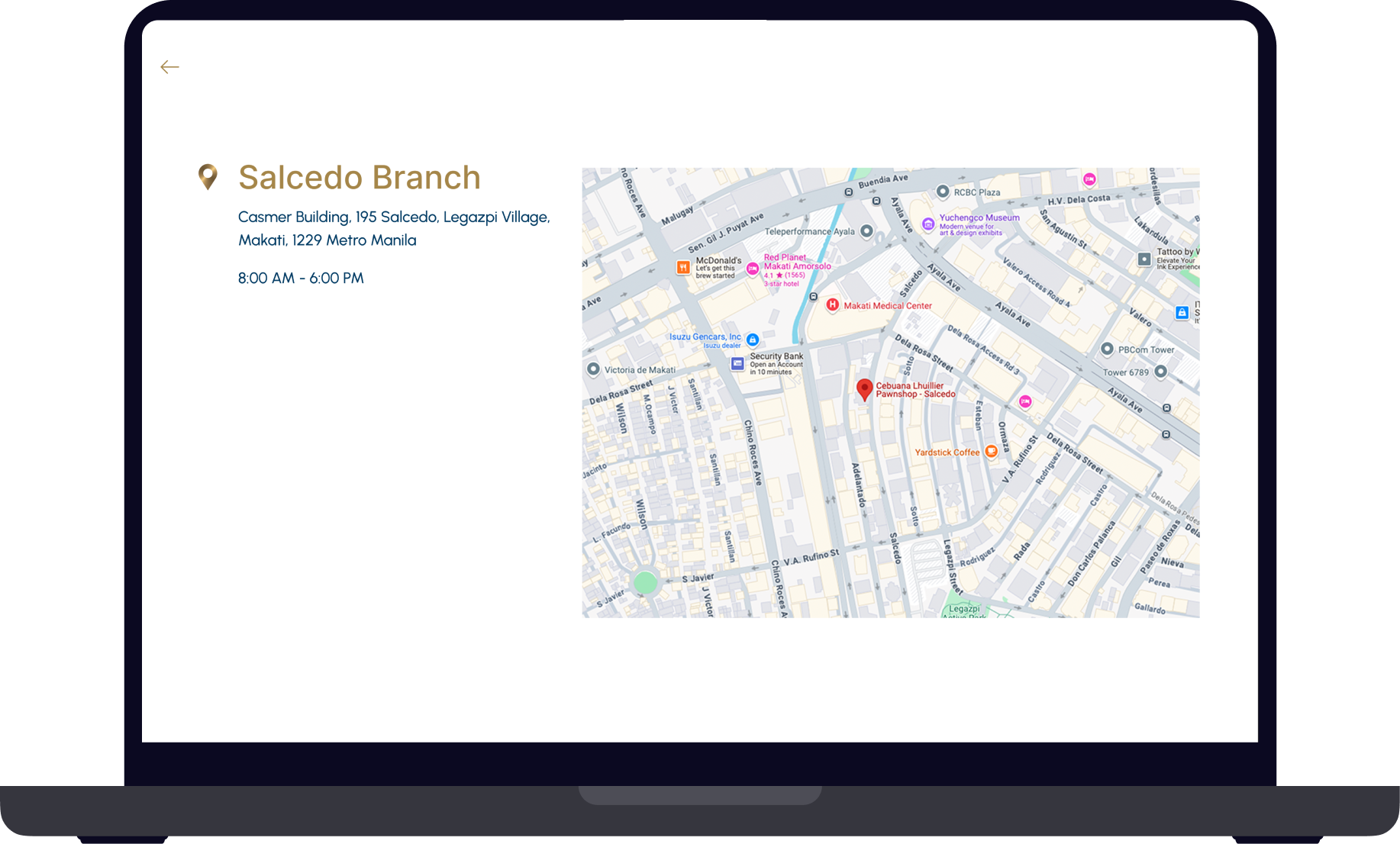Click the green circle park area

coord(646,583)
